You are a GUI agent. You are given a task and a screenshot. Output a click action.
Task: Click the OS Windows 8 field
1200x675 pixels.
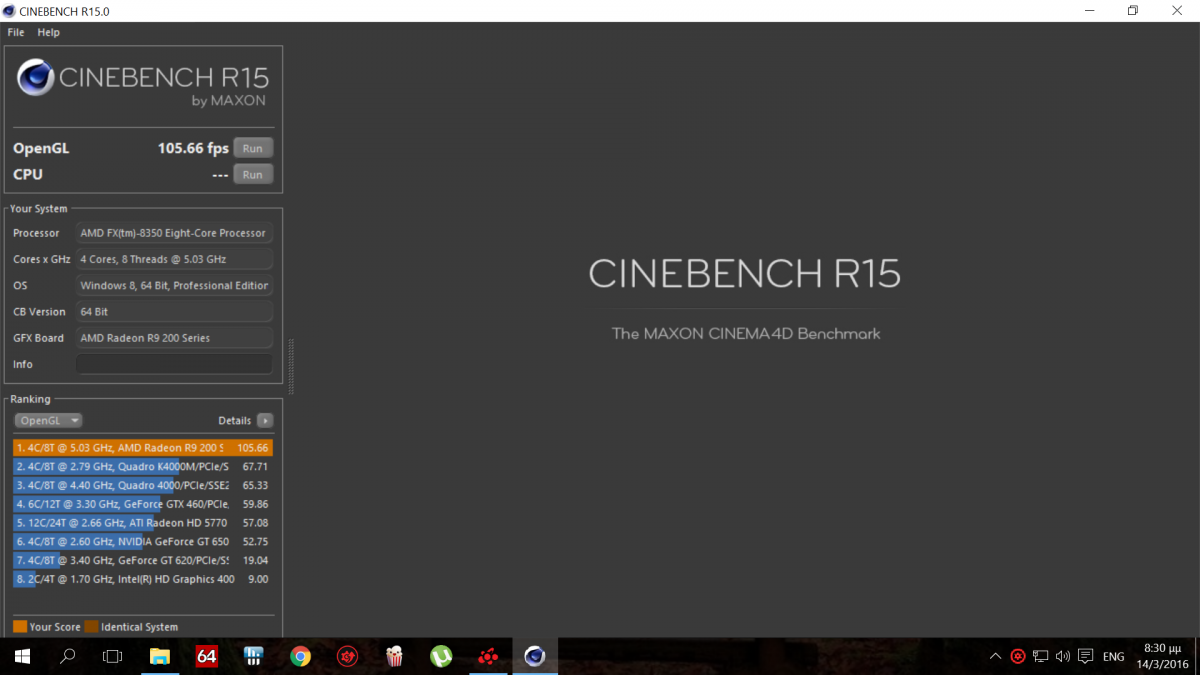point(174,285)
